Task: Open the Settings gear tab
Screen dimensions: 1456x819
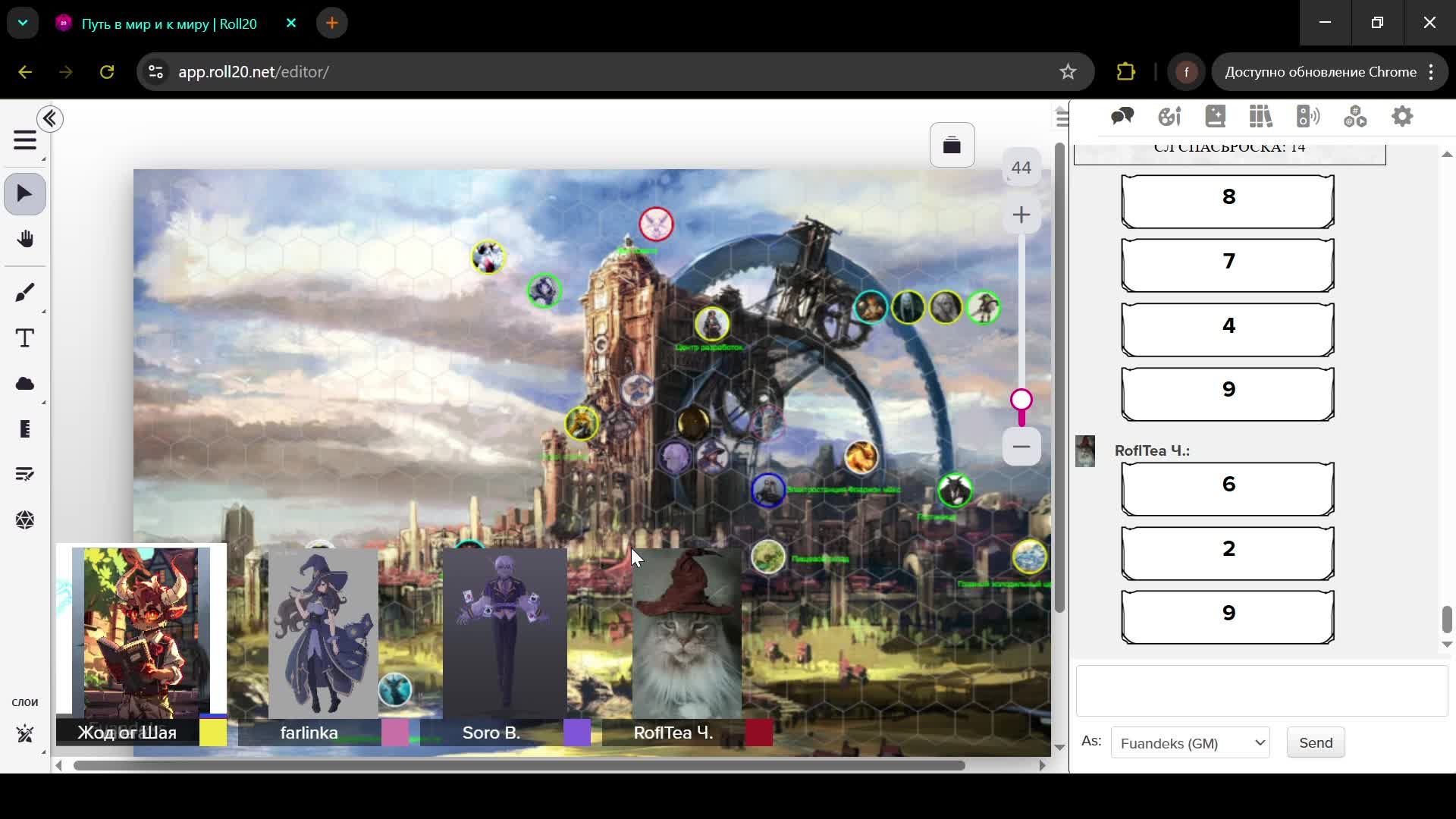Action: pos(1402,117)
